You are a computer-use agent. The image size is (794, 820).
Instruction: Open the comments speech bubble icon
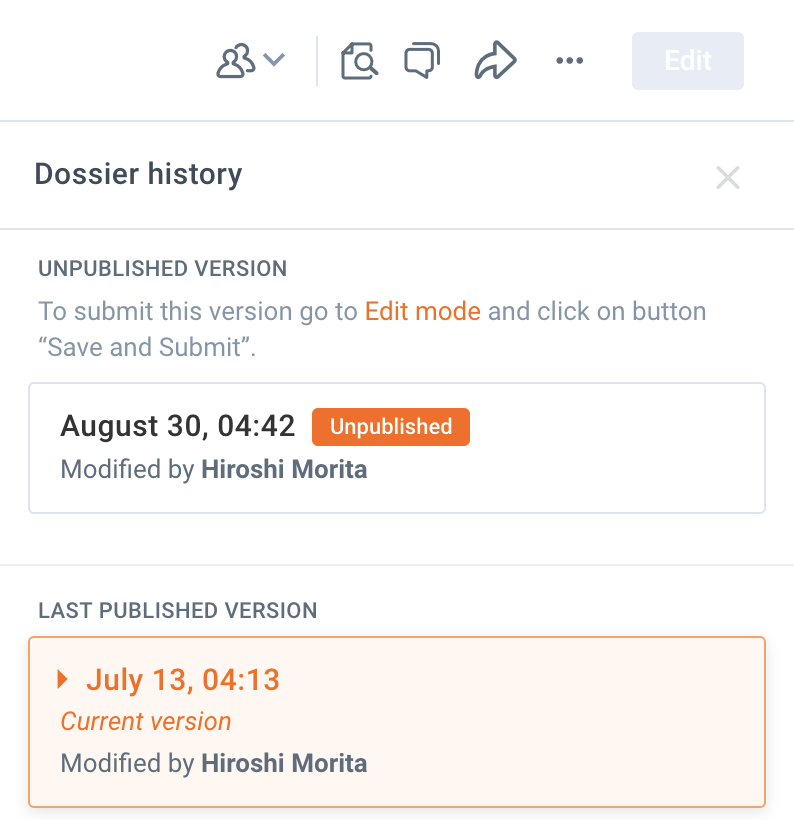pyautogui.click(x=421, y=61)
